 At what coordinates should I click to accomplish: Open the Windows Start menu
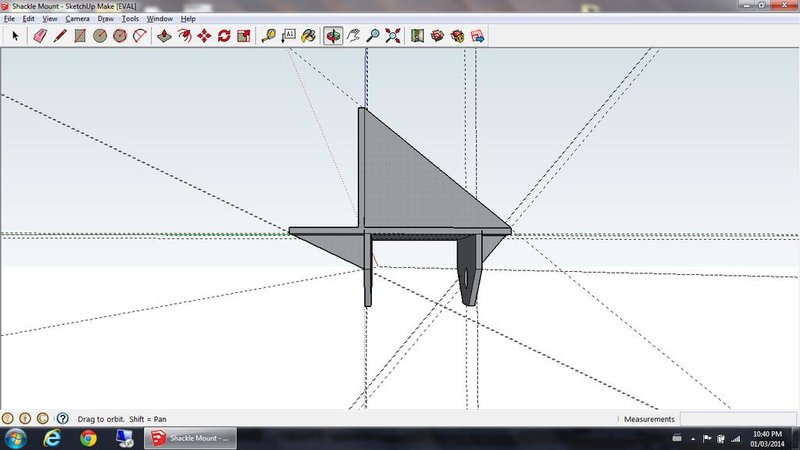tap(15, 438)
